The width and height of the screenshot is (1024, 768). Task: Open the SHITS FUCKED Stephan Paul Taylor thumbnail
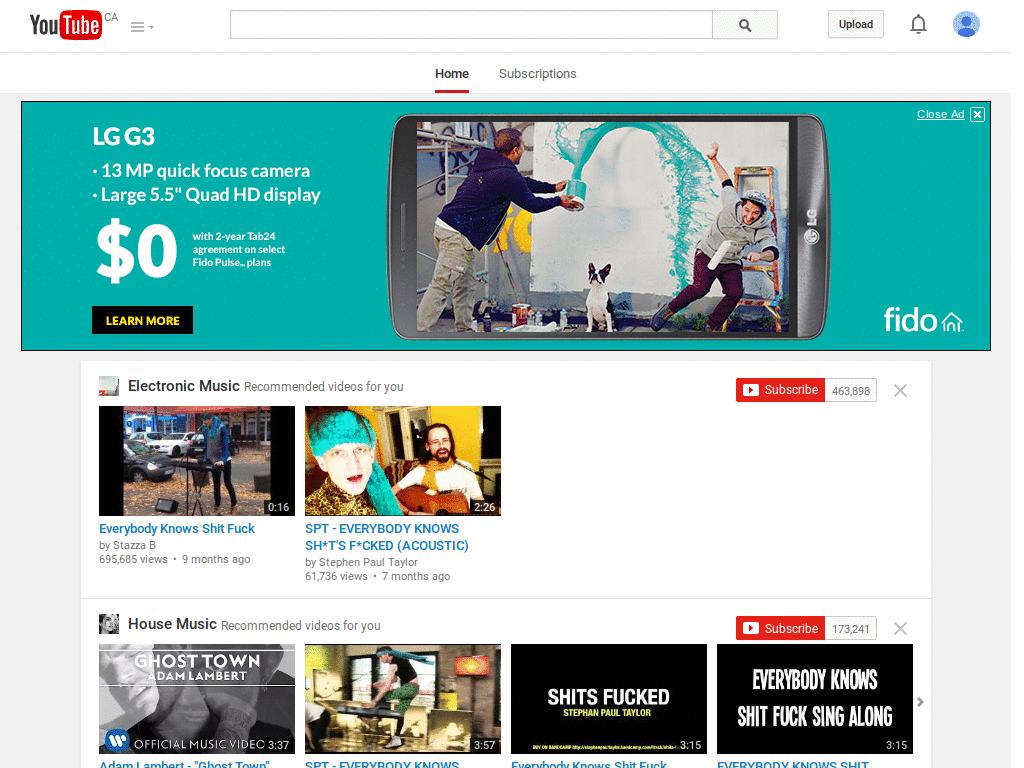tap(609, 699)
